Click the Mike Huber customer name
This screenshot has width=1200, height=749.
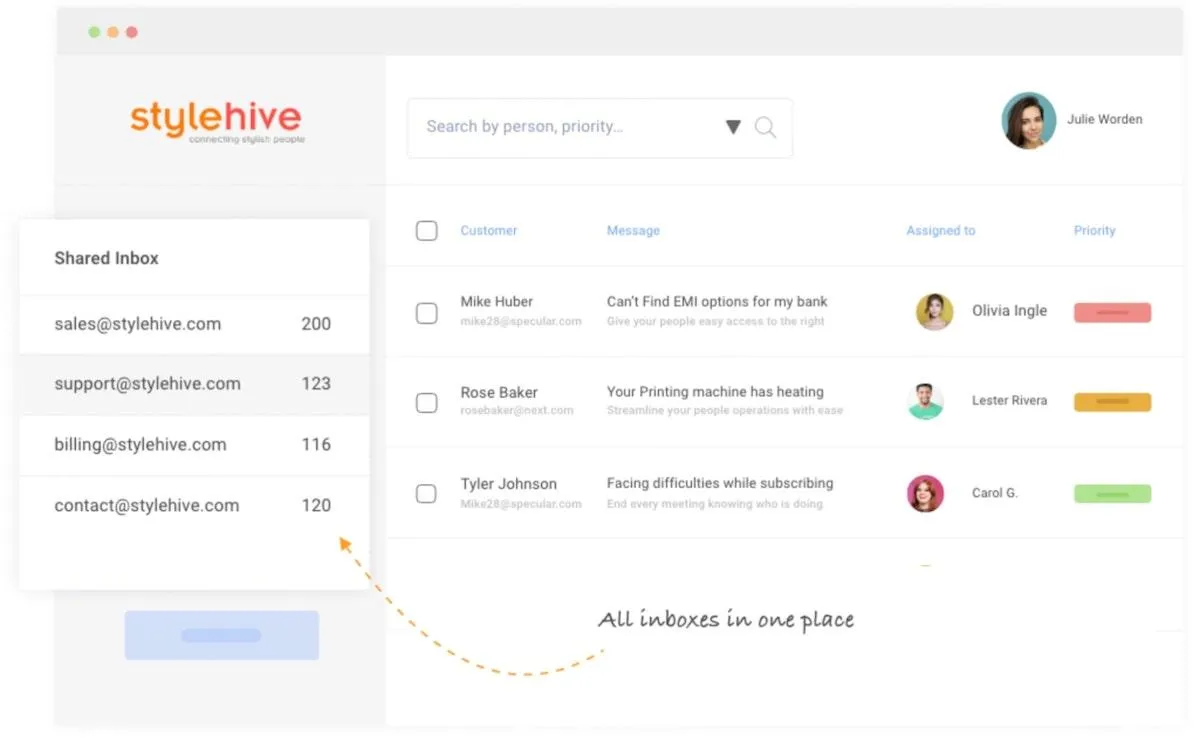[496, 302]
